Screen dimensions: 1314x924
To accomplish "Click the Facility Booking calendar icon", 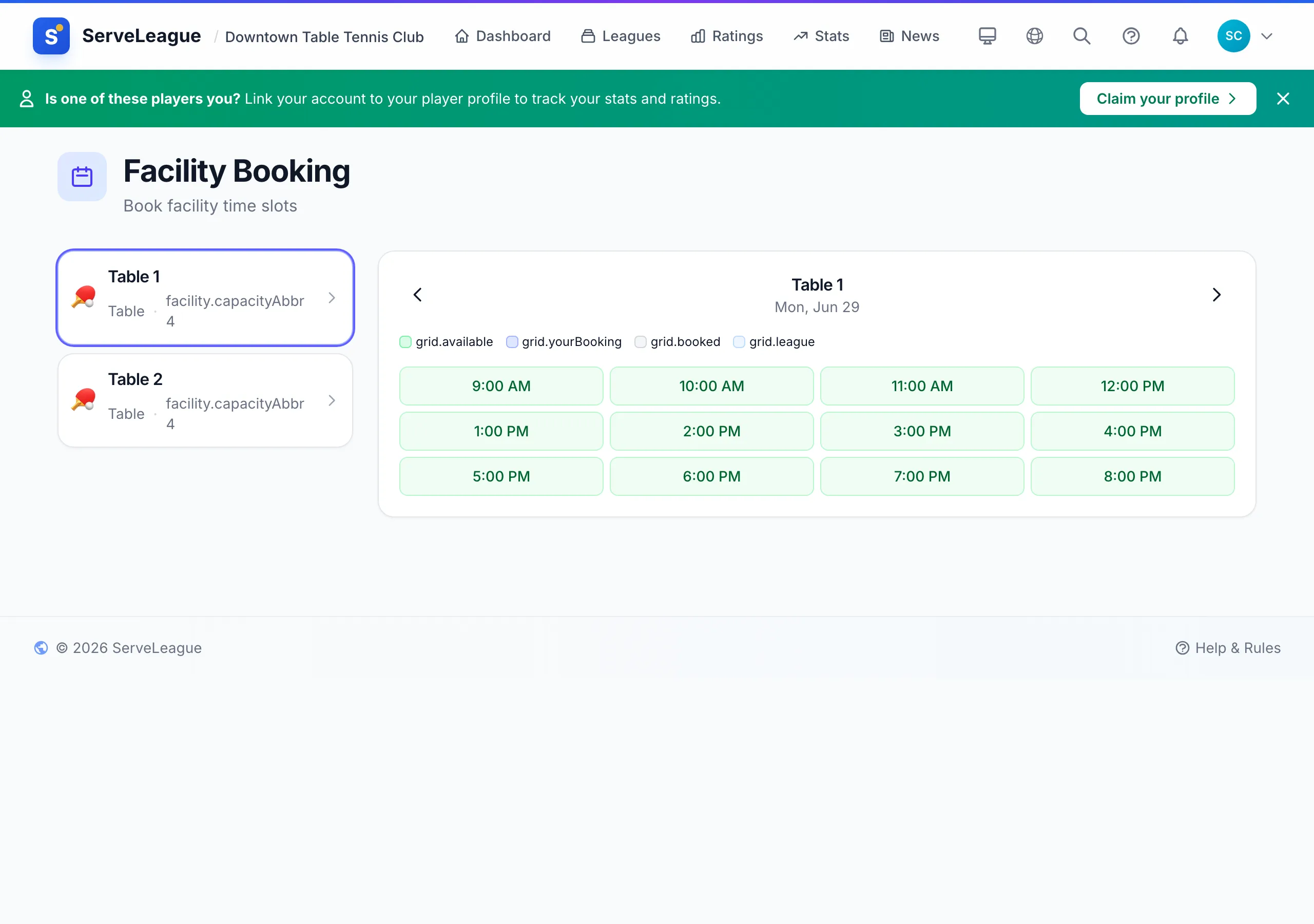I will pos(82,176).
